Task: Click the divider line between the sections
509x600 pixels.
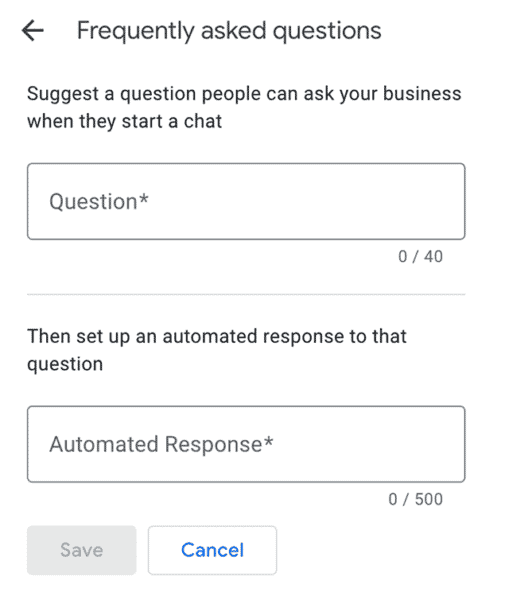Action: (x=246, y=295)
